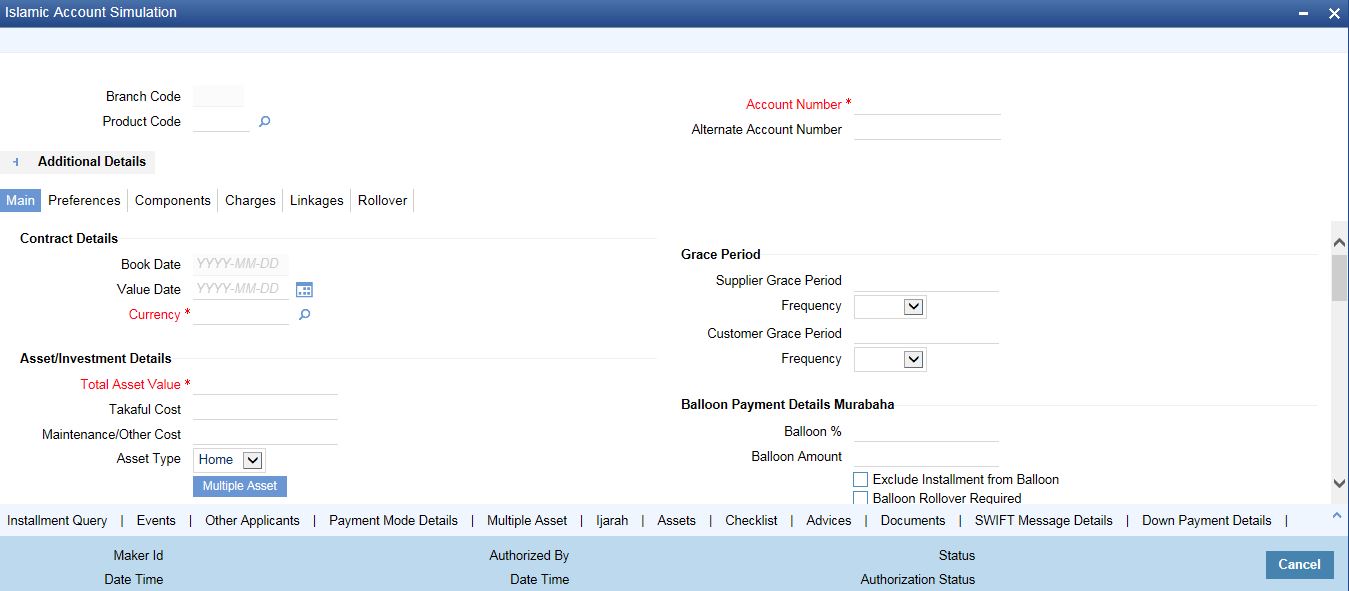Click the vertical scrollbar thumb

point(1339,278)
